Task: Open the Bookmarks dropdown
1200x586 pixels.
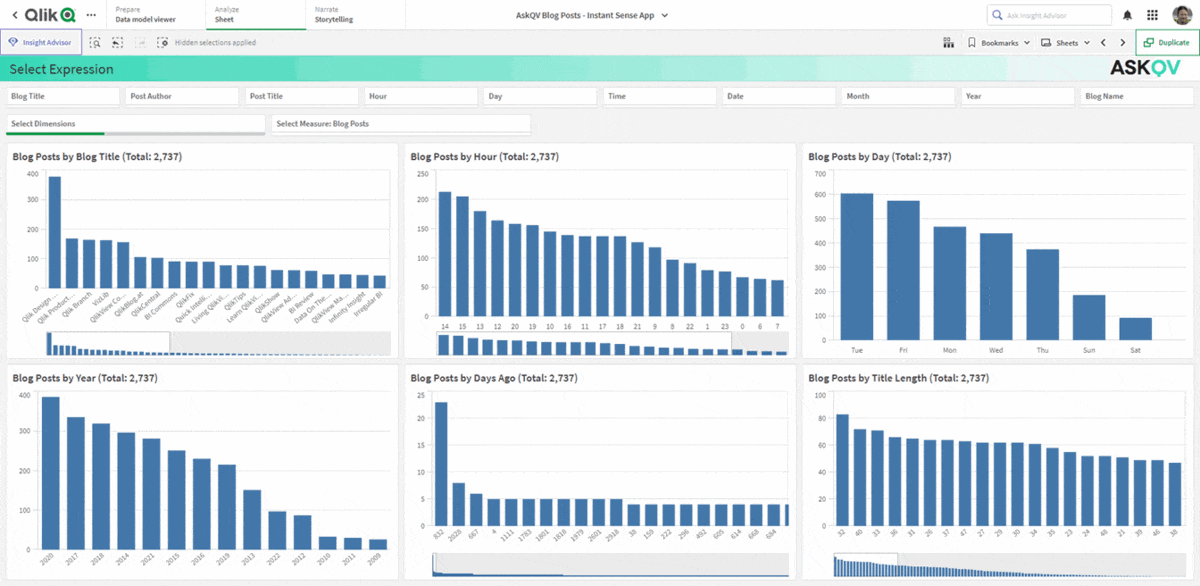Action: point(997,43)
